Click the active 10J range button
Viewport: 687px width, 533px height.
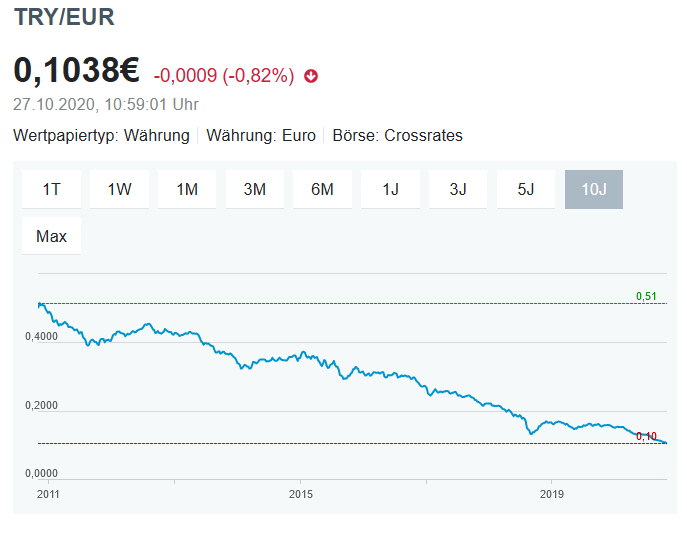click(594, 189)
